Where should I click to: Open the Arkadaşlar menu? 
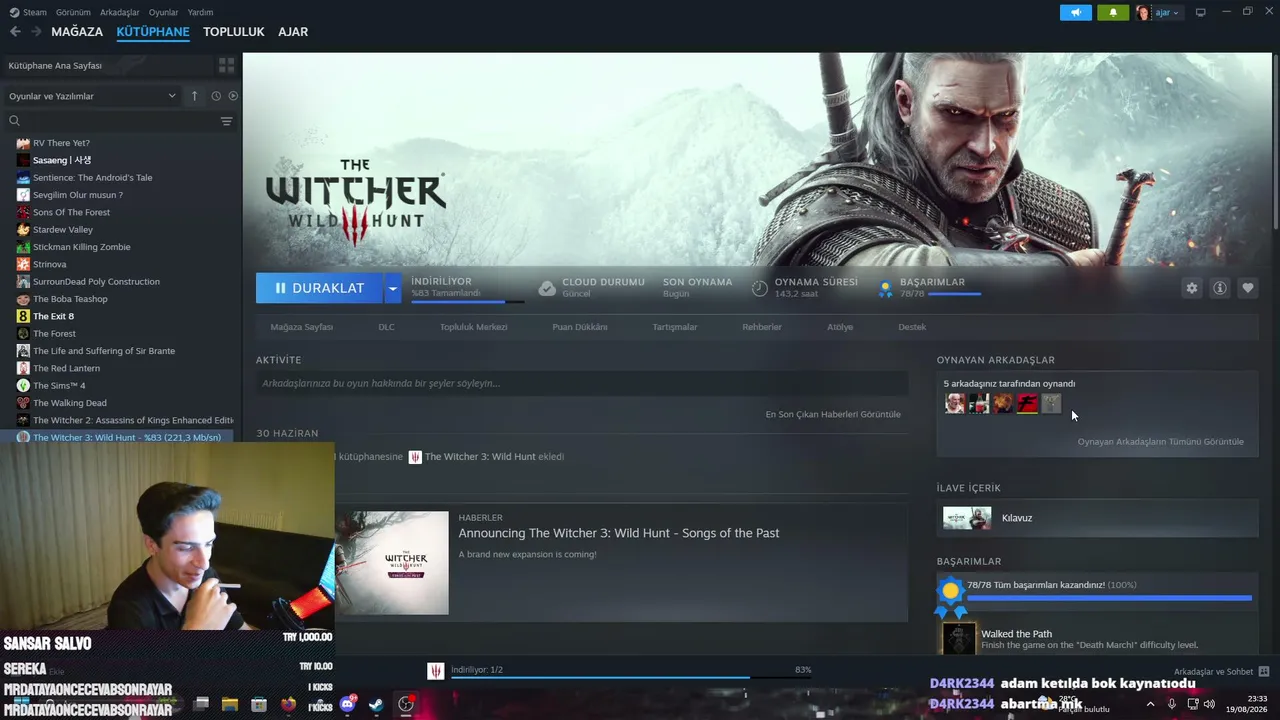point(120,12)
